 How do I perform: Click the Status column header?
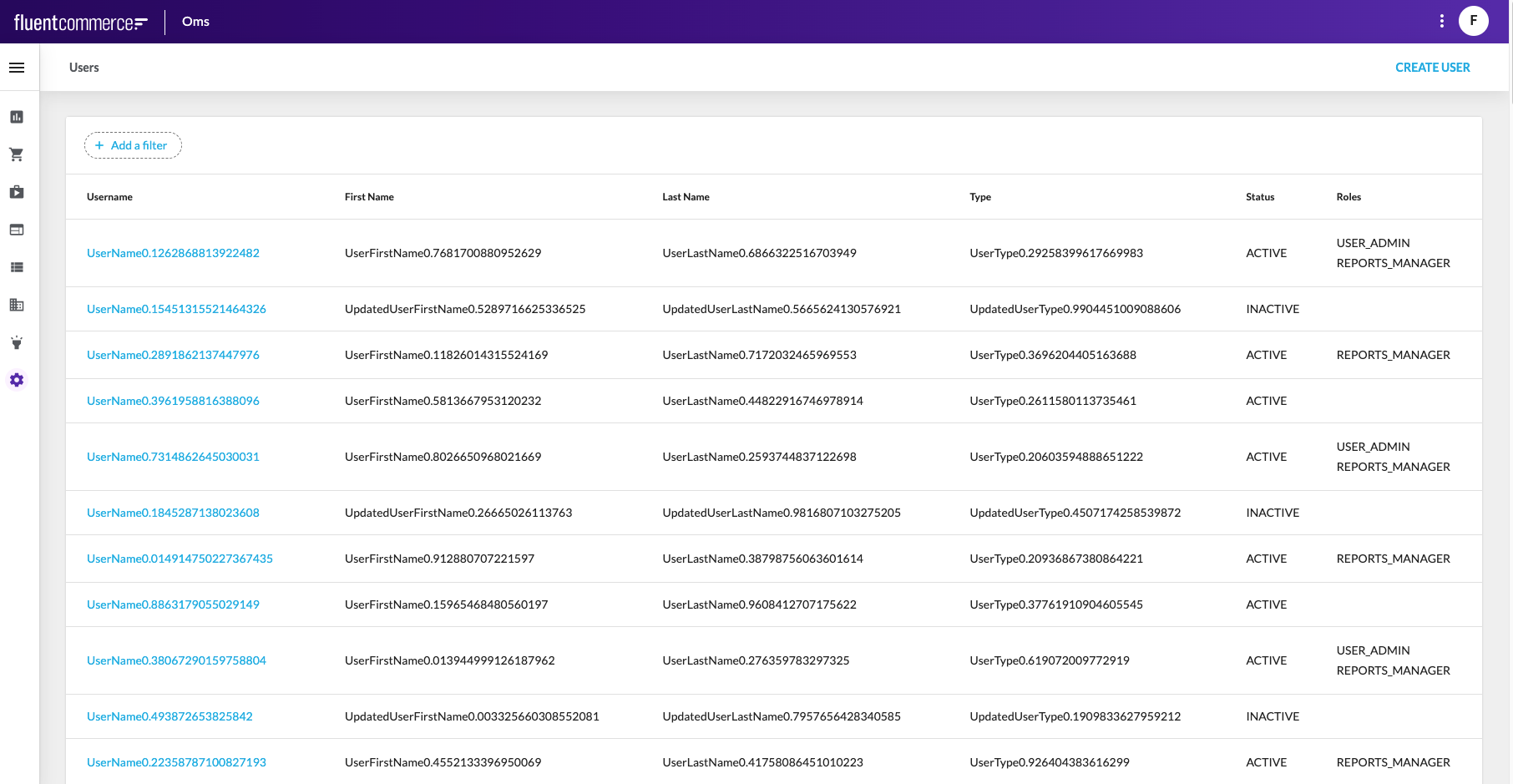(x=1259, y=196)
